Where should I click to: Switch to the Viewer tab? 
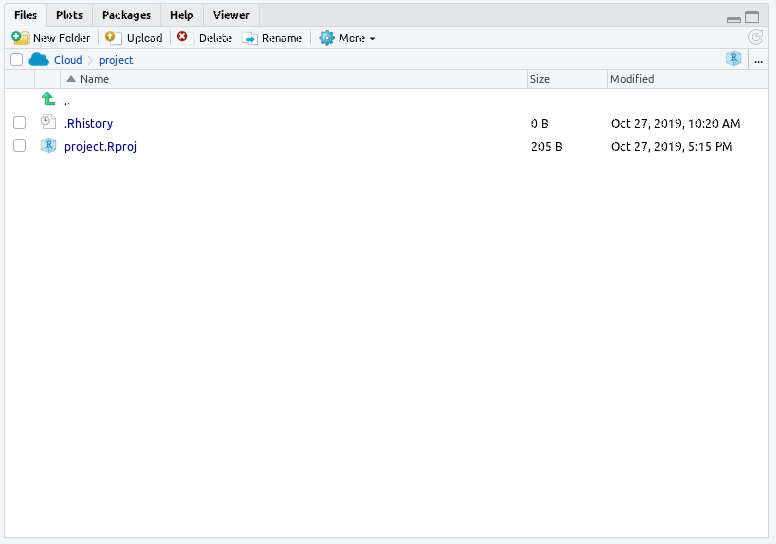click(231, 15)
